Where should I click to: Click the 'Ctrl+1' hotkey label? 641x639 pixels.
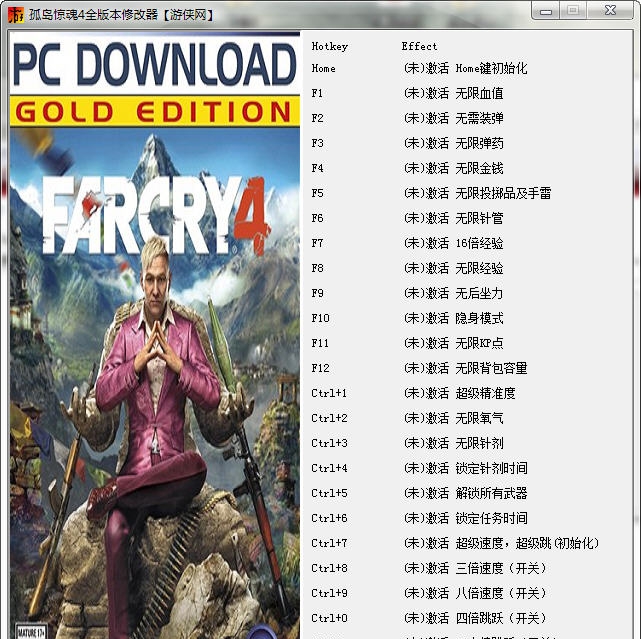[x=329, y=393]
